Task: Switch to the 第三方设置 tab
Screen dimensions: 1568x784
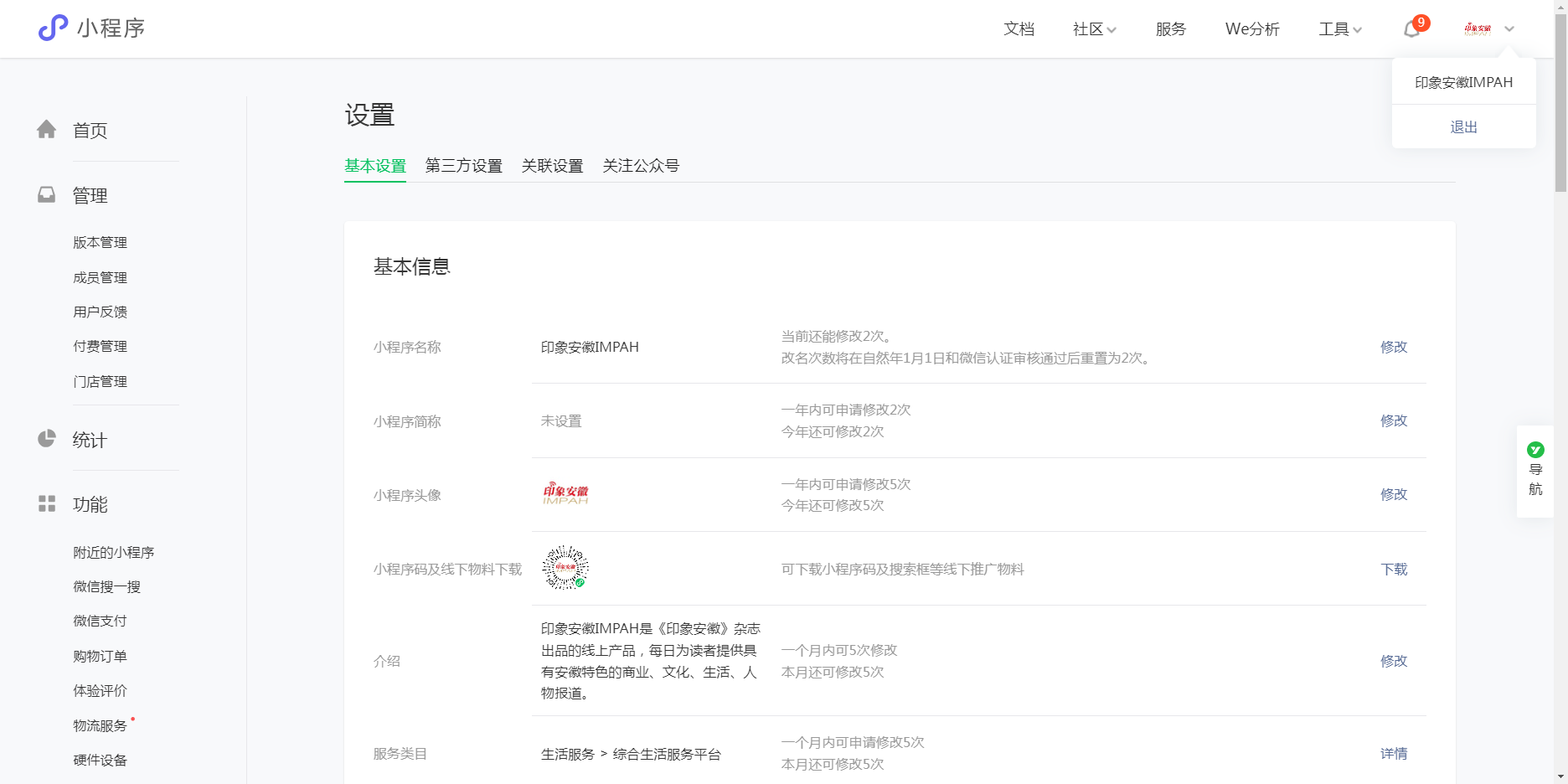Action: [x=464, y=166]
